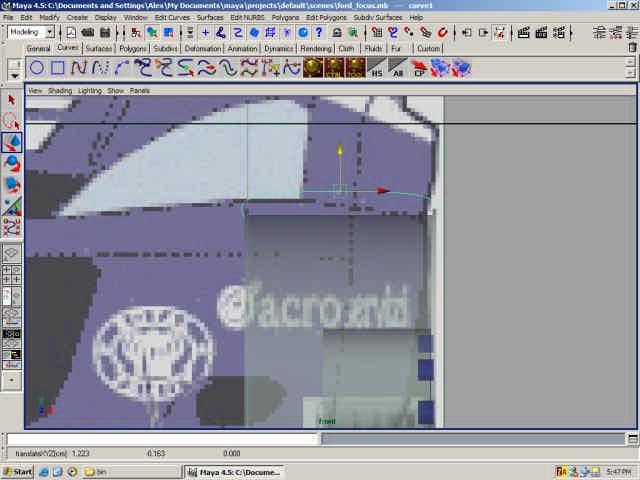Select the single perspective layout icon

(12, 254)
